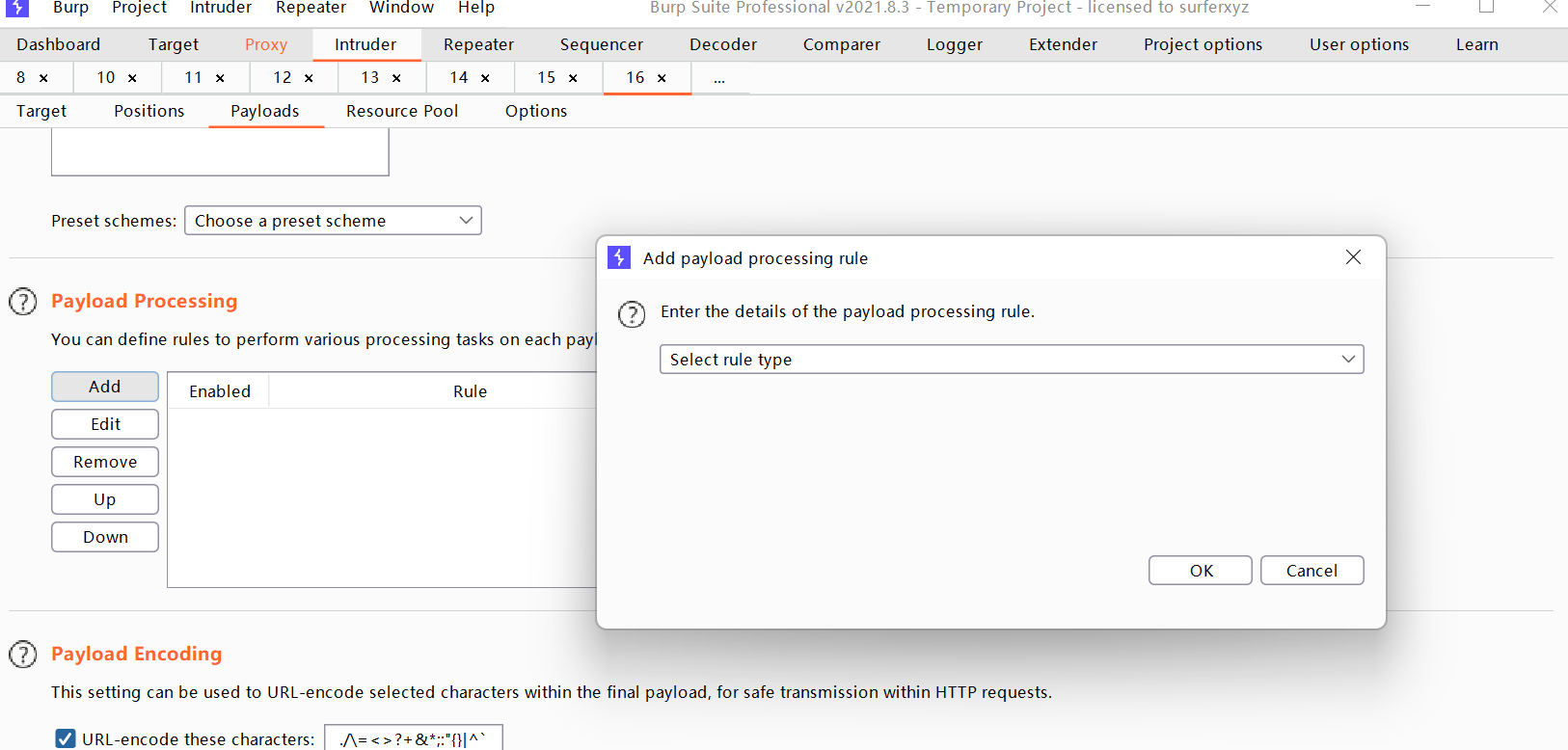Click Burp lightning icon in dialog title
Viewport: 1568px width, 750px height.
coord(619,257)
